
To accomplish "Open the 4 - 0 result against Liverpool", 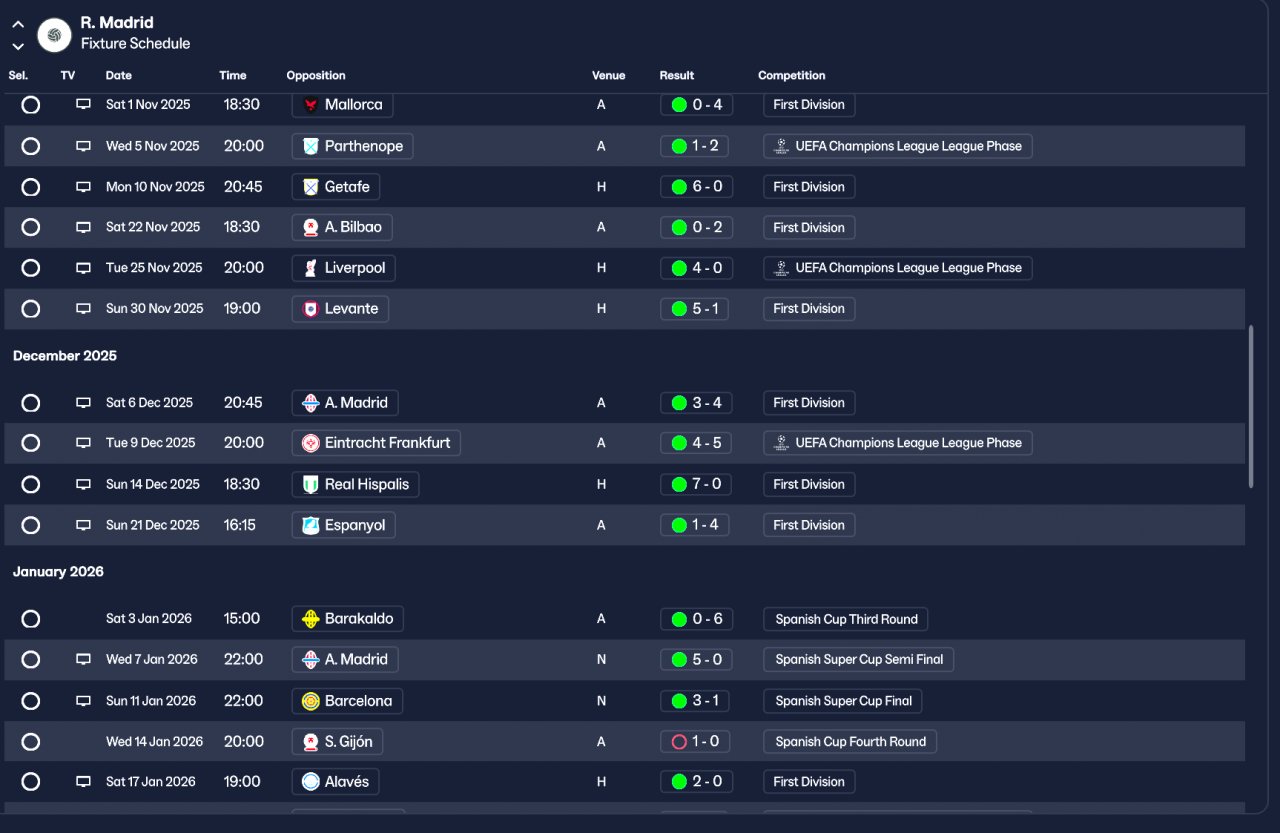I will pyautogui.click(x=697, y=268).
